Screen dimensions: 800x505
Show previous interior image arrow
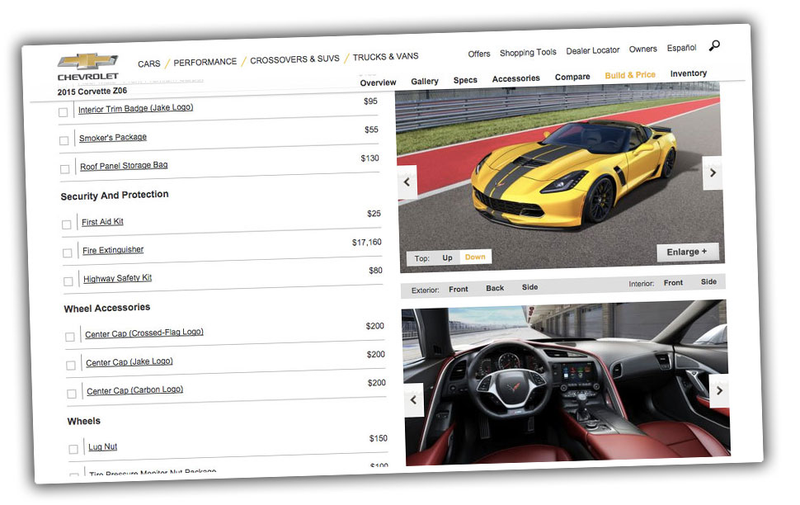click(x=414, y=399)
